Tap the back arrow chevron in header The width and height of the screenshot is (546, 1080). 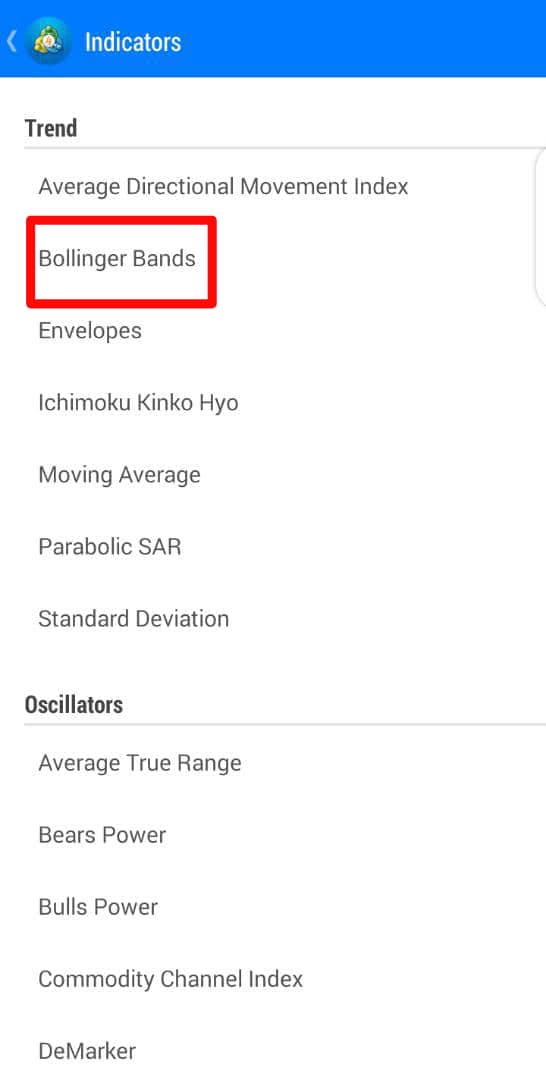[11, 41]
